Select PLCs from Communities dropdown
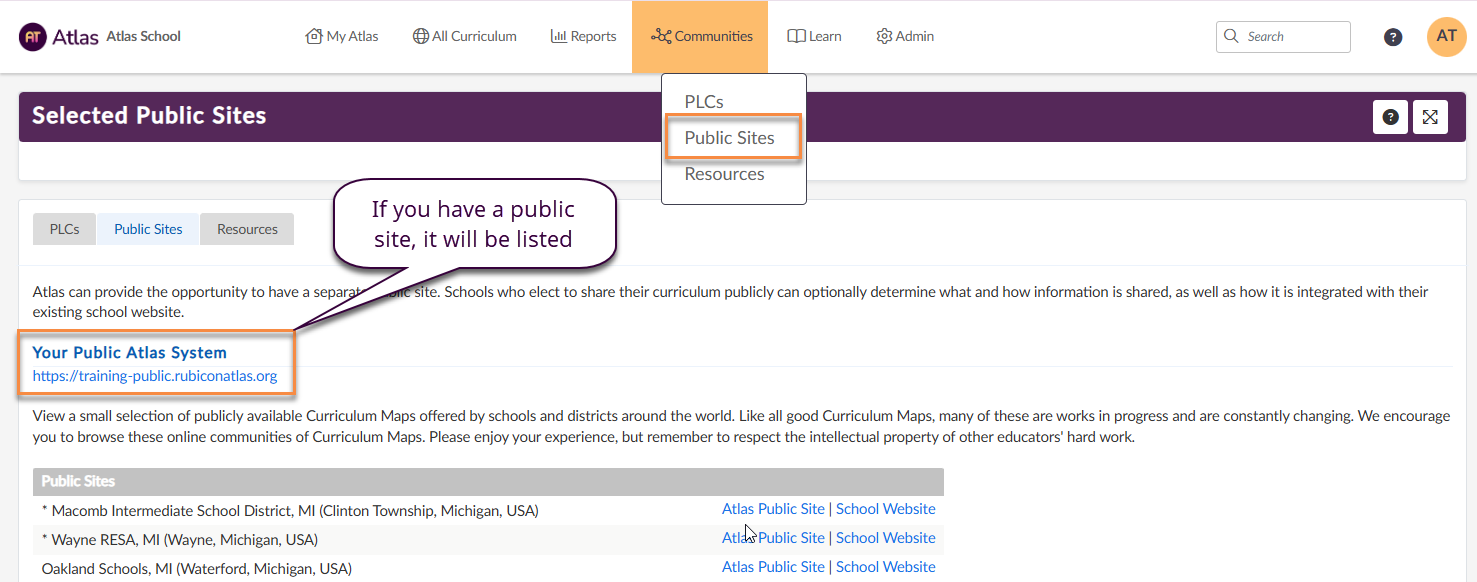Screen dimensions: 1477x582 [704, 102]
